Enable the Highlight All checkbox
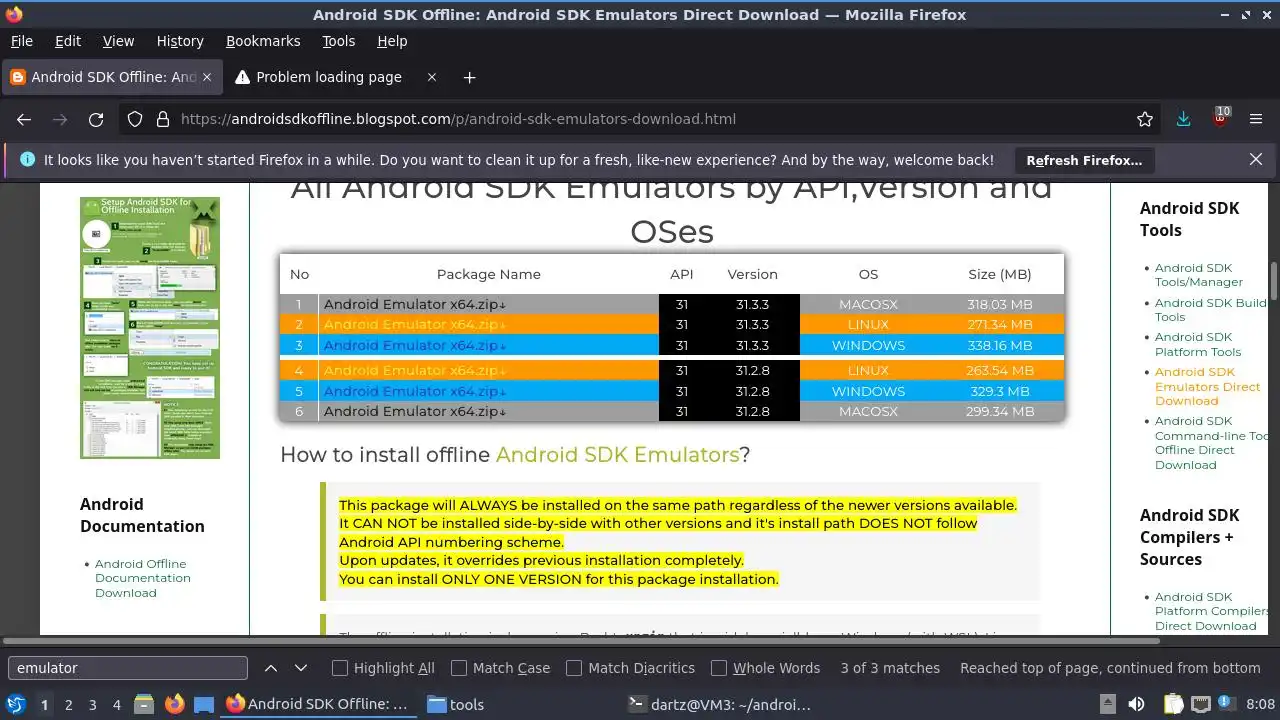1280x720 pixels. (340, 668)
